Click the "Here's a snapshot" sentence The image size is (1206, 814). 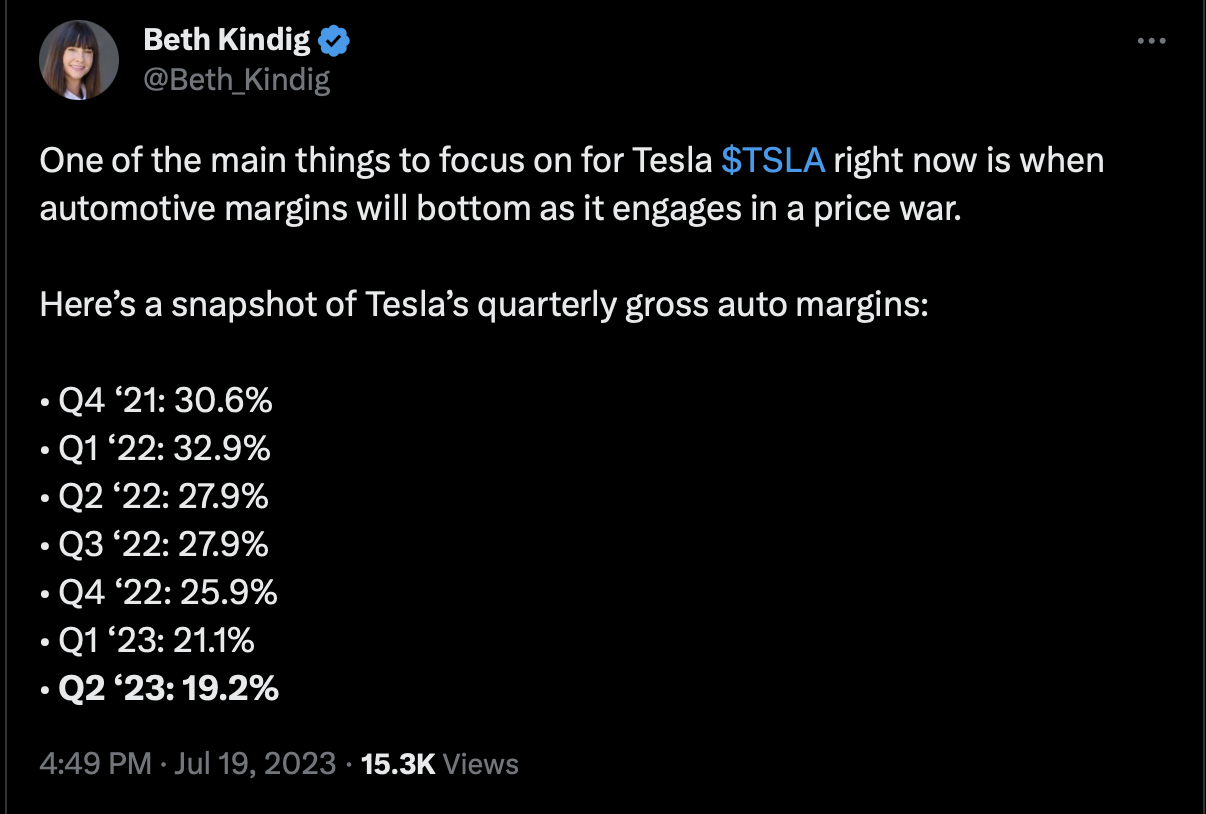pos(484,304)
